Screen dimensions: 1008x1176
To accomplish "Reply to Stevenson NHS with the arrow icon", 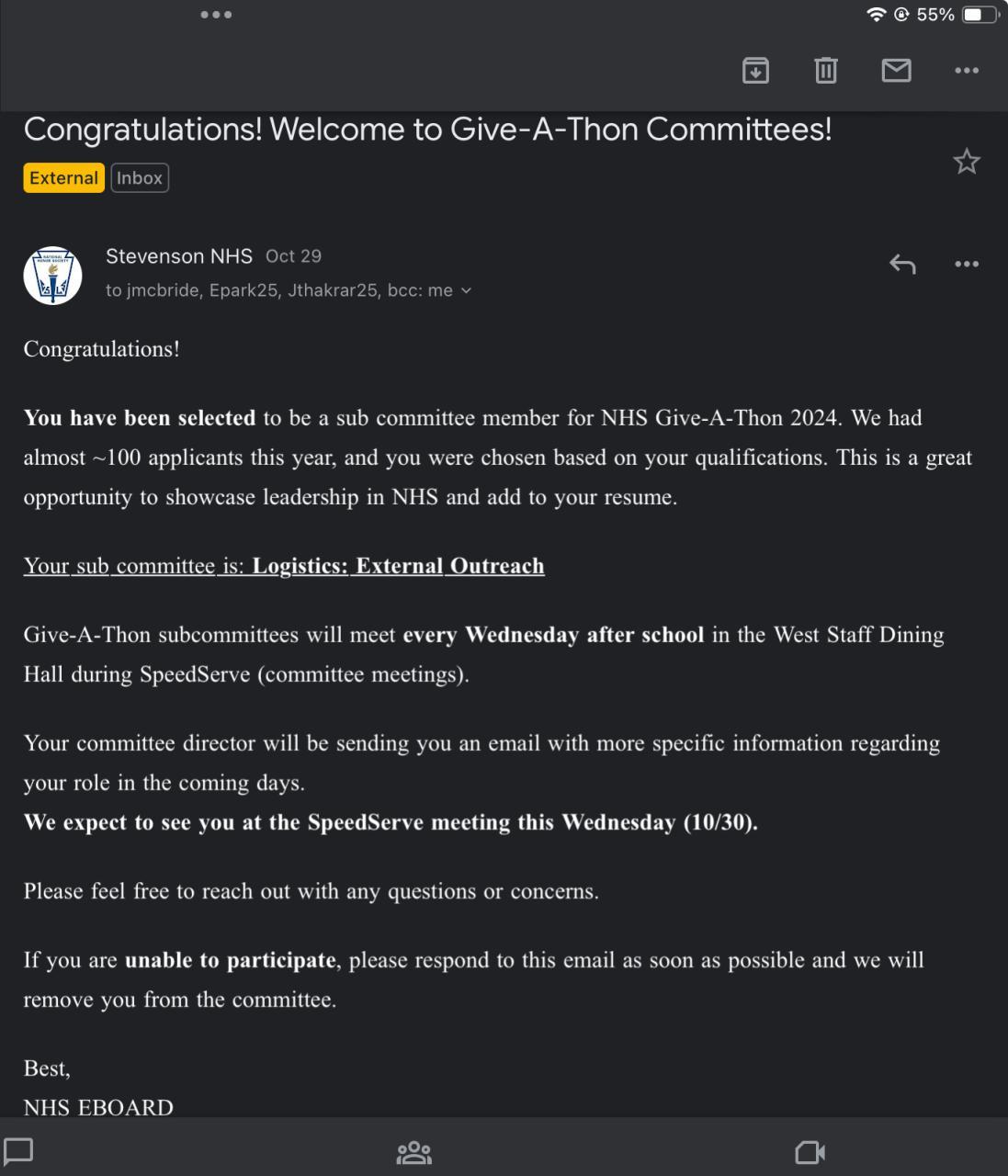I will tap(902, 265).
